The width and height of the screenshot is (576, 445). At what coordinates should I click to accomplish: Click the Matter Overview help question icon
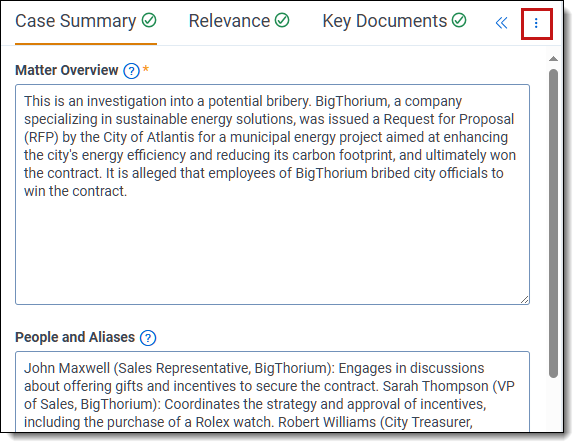tap(131, 71)
